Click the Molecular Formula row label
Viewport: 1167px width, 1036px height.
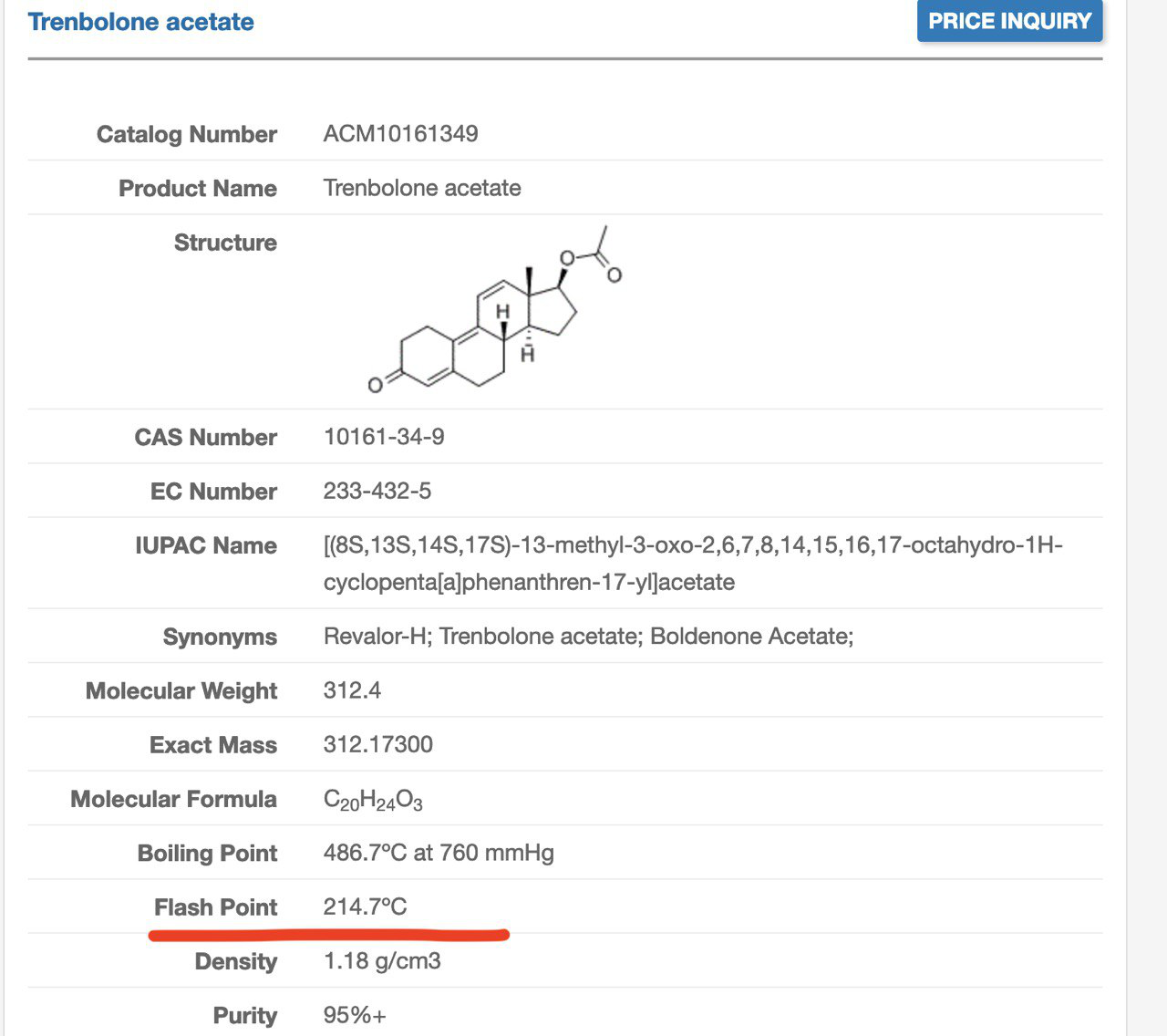tap(173, 799)
